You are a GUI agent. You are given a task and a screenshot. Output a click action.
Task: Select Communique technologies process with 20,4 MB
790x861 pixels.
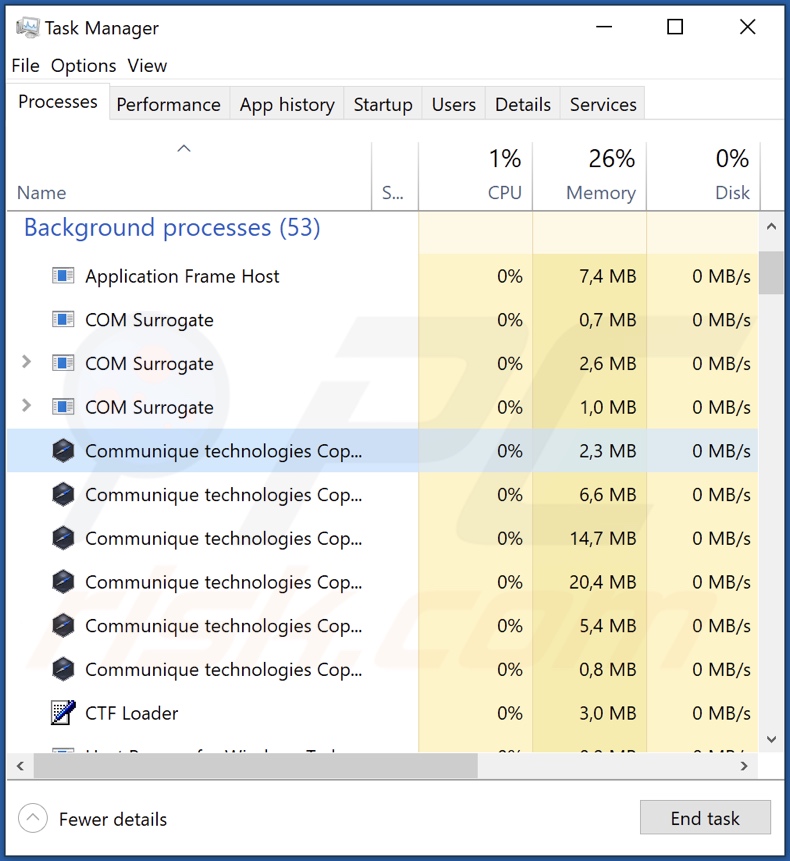223,582
